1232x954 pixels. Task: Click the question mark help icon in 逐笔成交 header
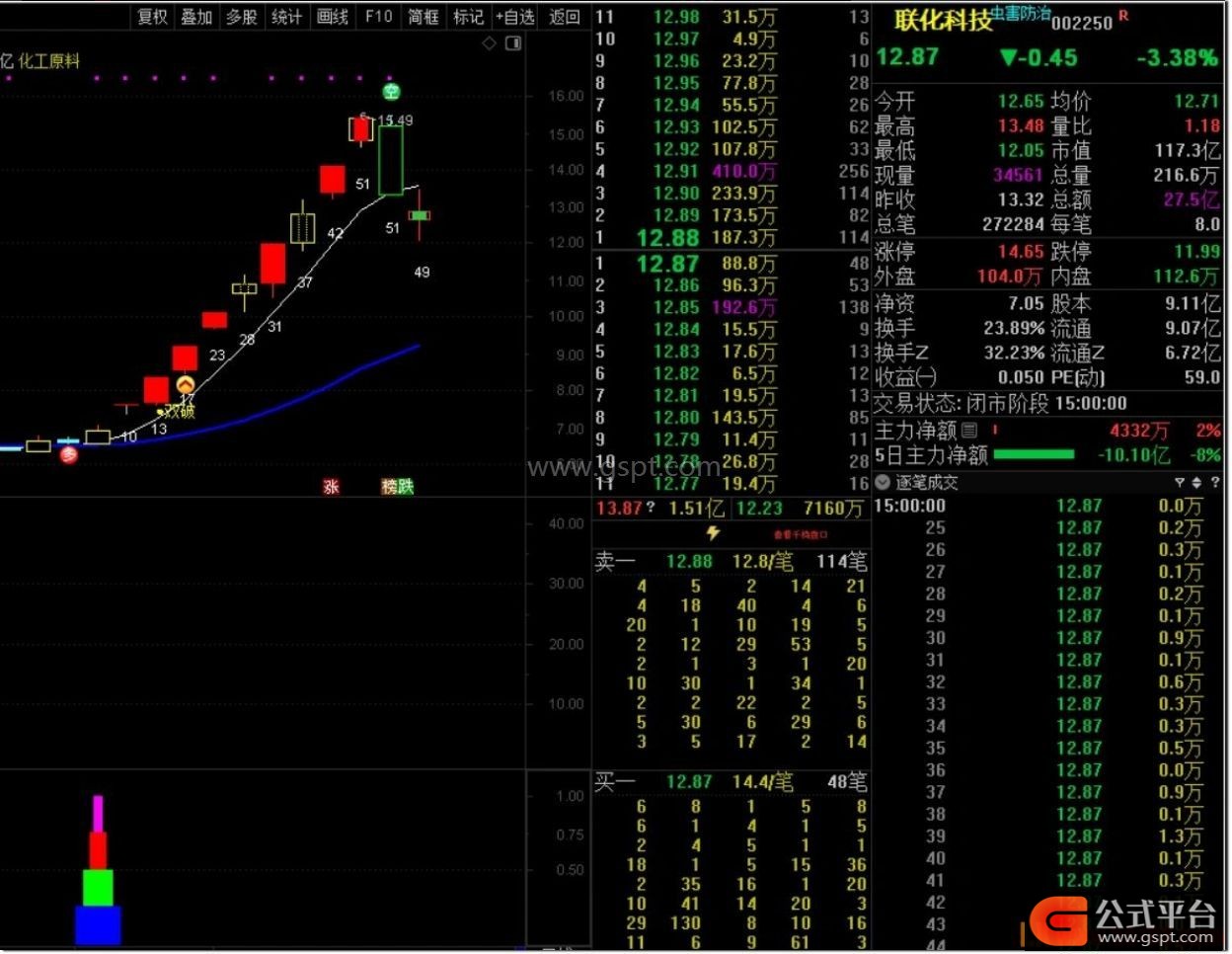[x=1215, y=483]
